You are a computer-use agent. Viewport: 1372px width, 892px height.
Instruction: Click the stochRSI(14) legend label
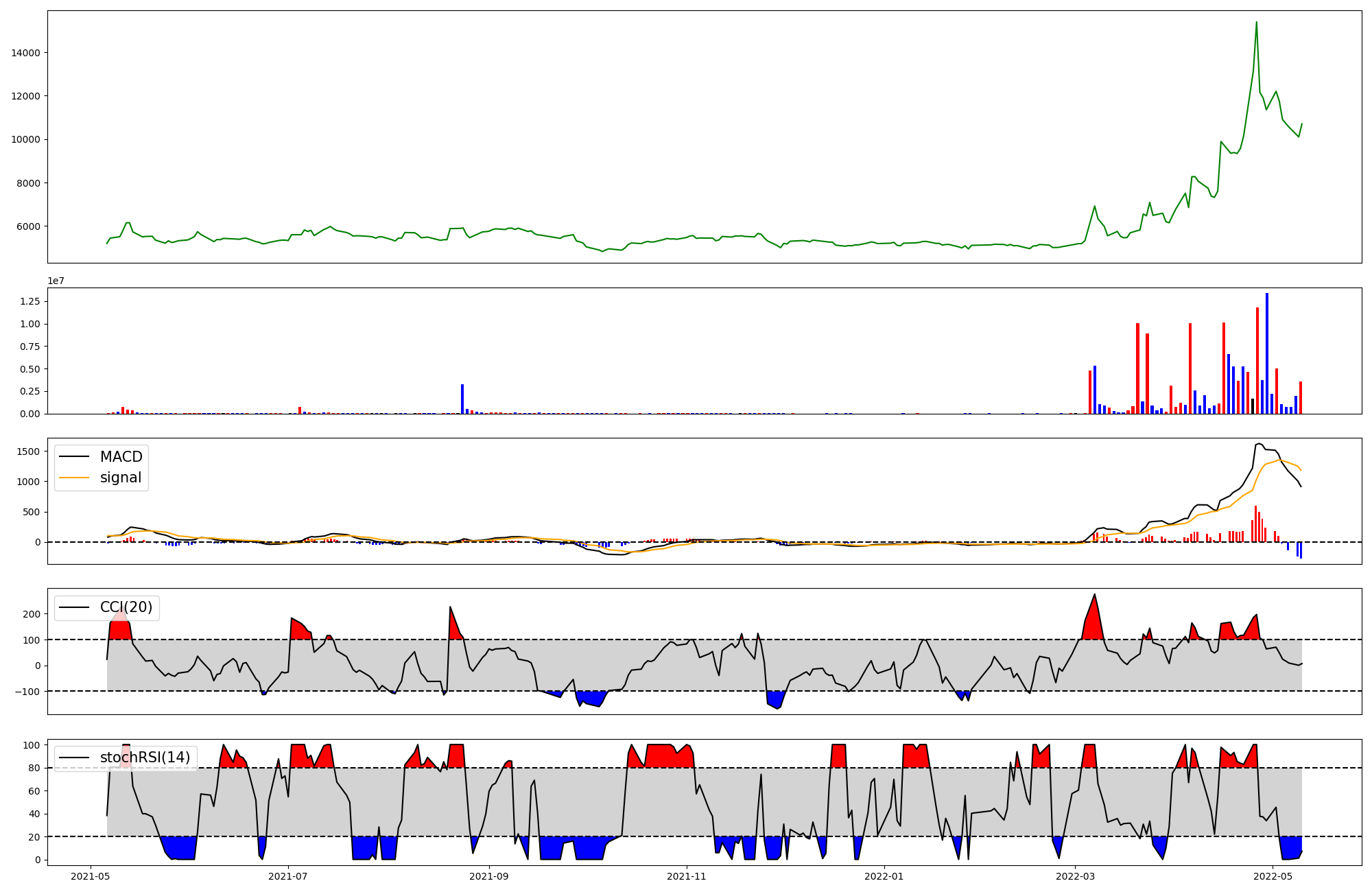145,758
